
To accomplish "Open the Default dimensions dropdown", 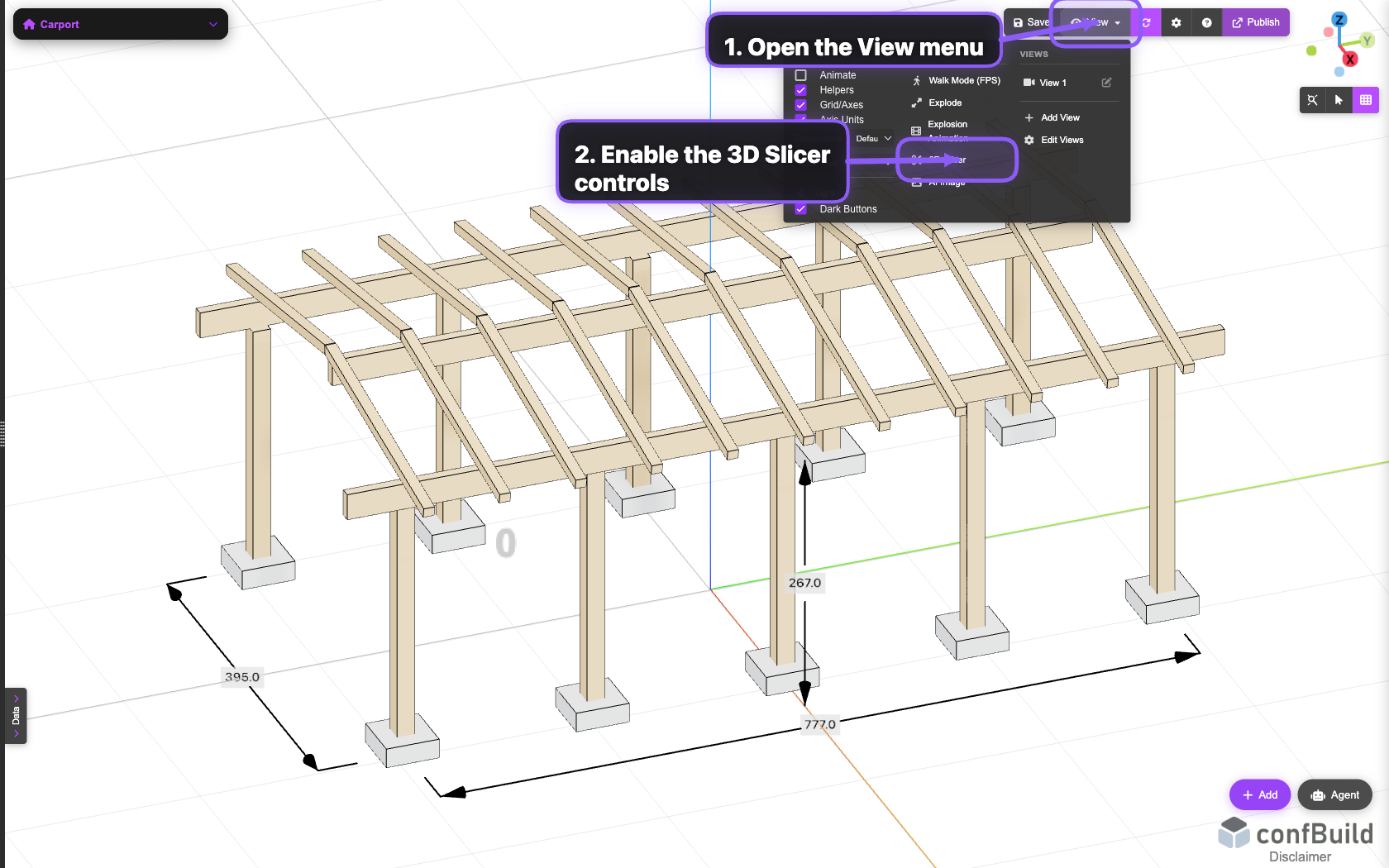I will [x=873, y=138].
